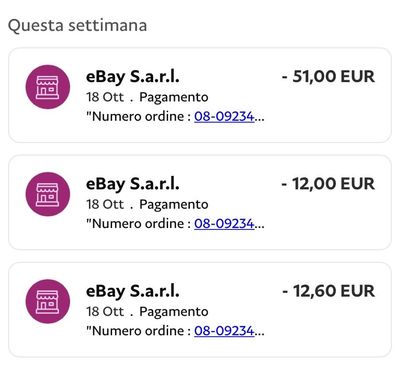Select the eBay S.a.r.l. title on the third card
The width and height of the screenshot is (400, 386).
pyautogui.click(x=133, y=292)
